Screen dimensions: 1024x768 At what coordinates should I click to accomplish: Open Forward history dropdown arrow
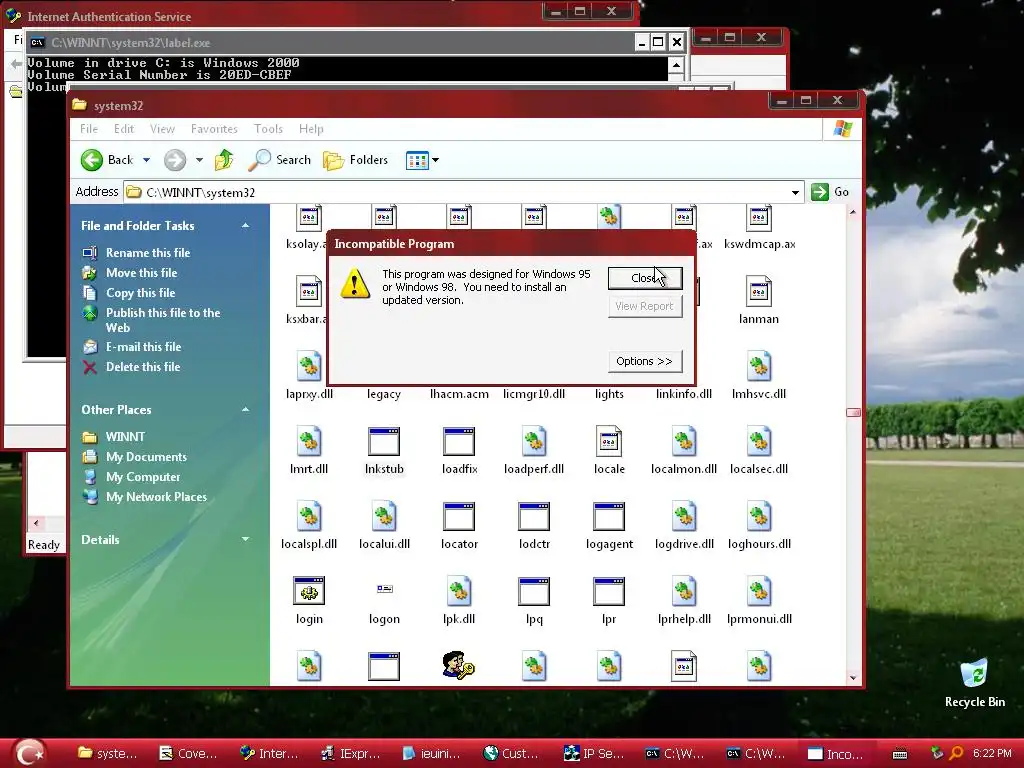pyautogui.click(x=199, y=160)
